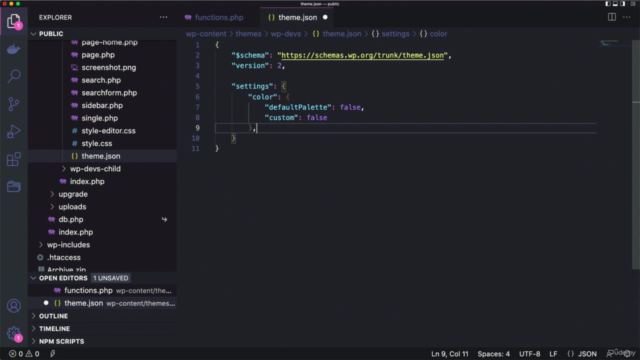640x360 pixels.
Task: Expand the wp-devs-child folder
Action: click(x=95, y=169)
